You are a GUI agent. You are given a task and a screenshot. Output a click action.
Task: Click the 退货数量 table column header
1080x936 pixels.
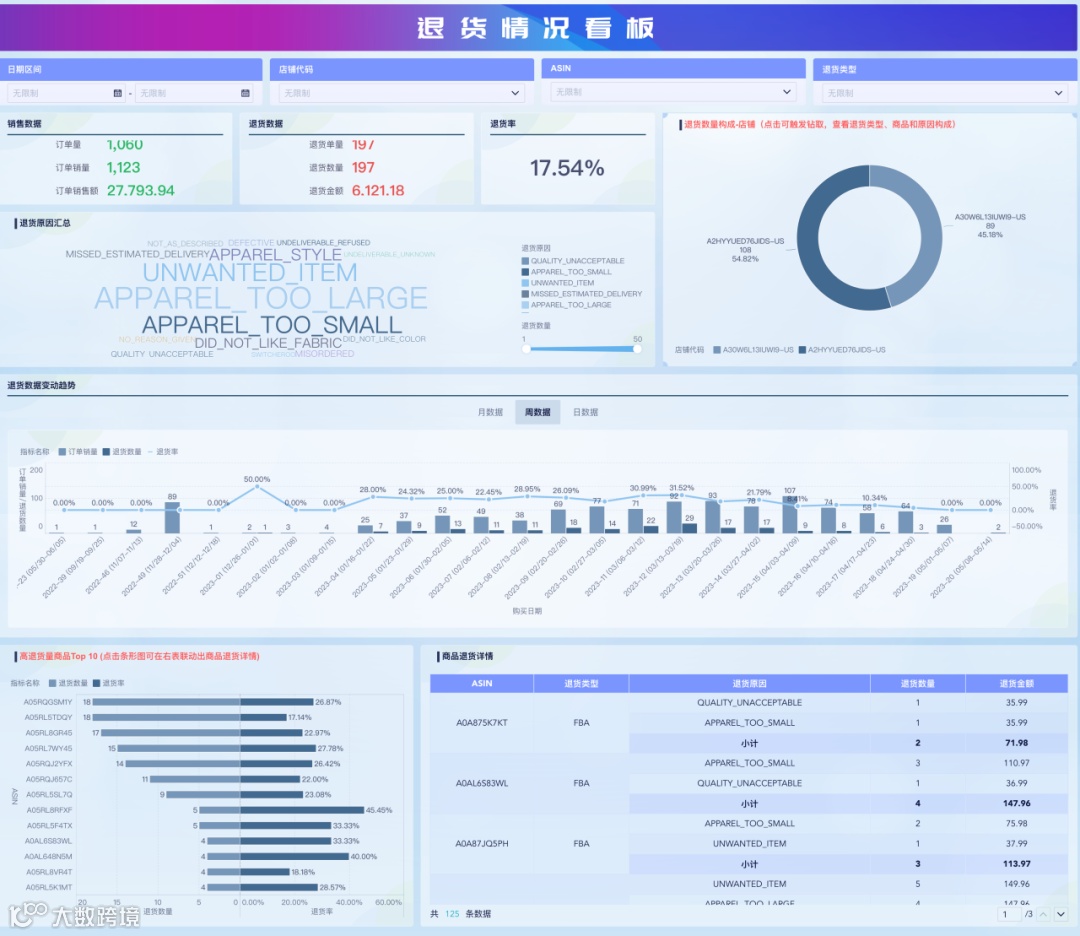pos(917,683)
